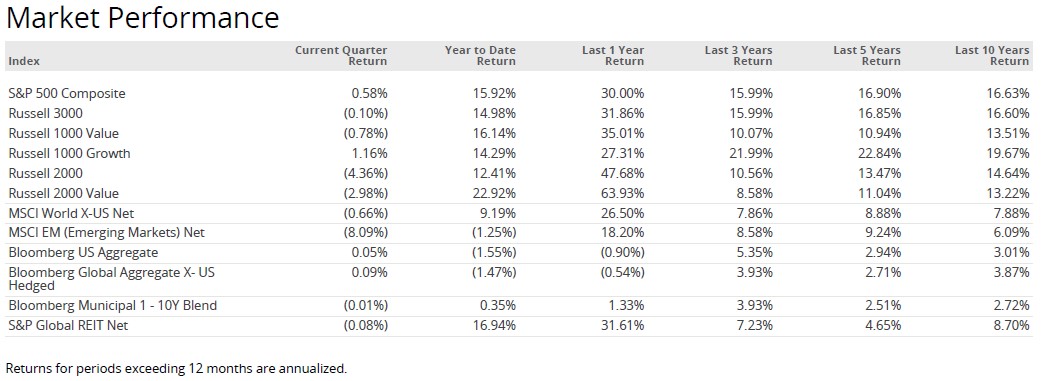This screenshot has height=381, width=1041.
Task: Click the Last 3 Years Return header
Action: (738, 56)
